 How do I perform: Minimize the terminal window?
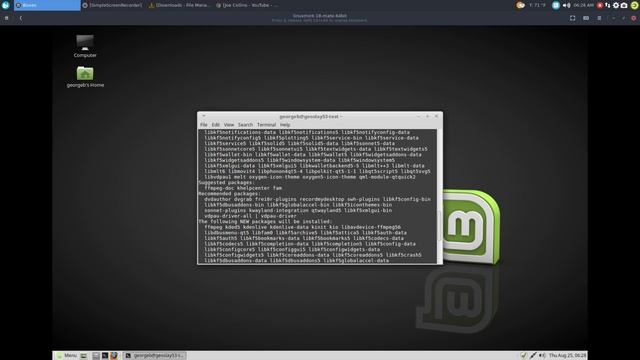tap(419, 116)
